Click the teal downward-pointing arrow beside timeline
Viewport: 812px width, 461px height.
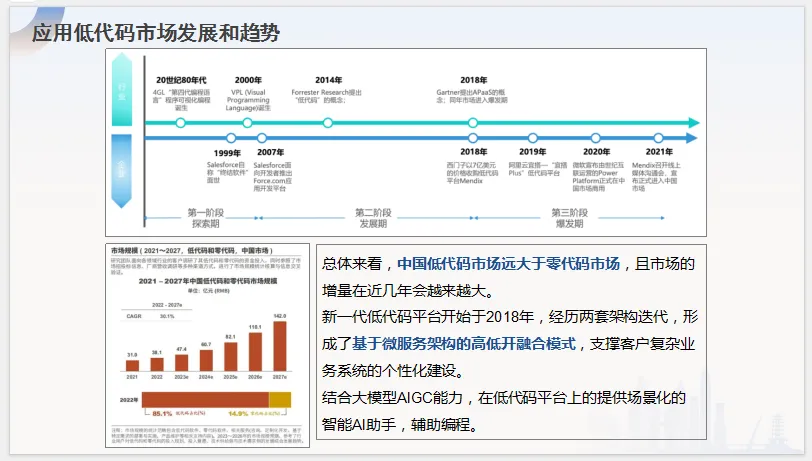point(122,89)
